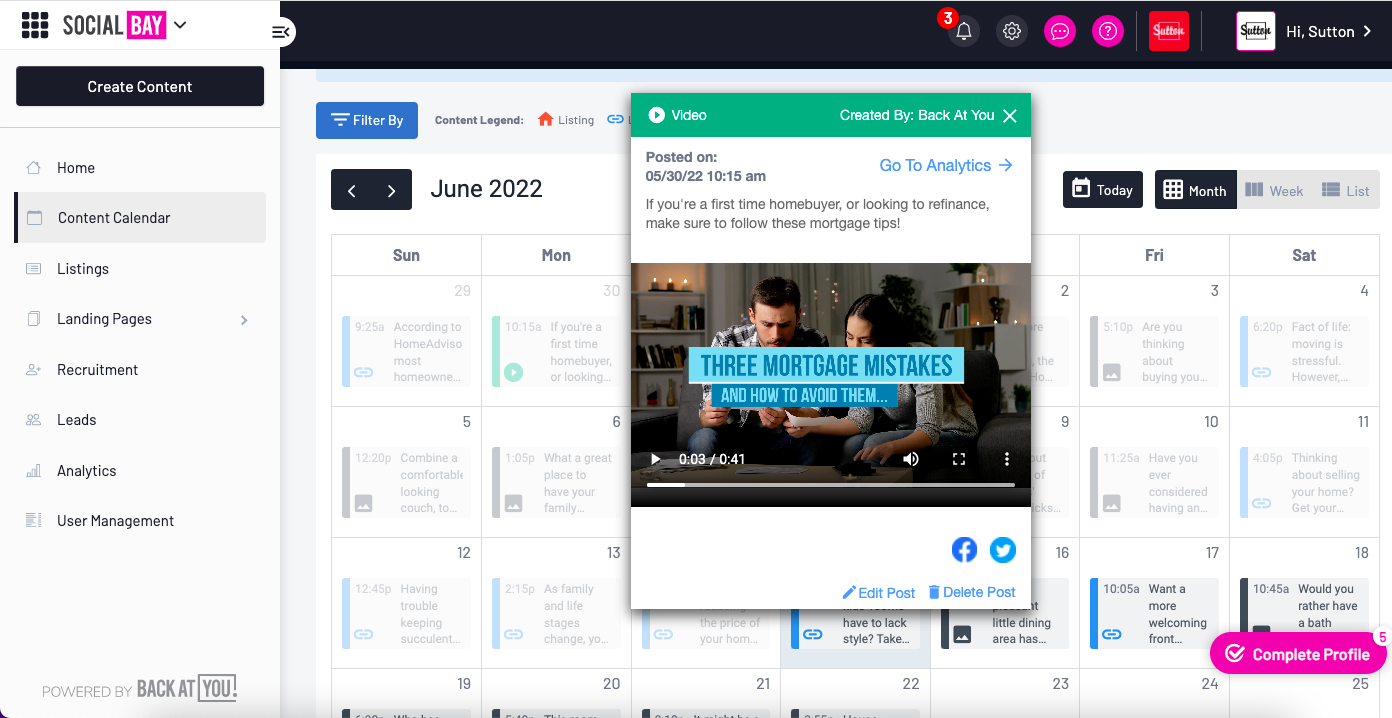Expand the Hi, Sutton account menu

click(1329, 32)
